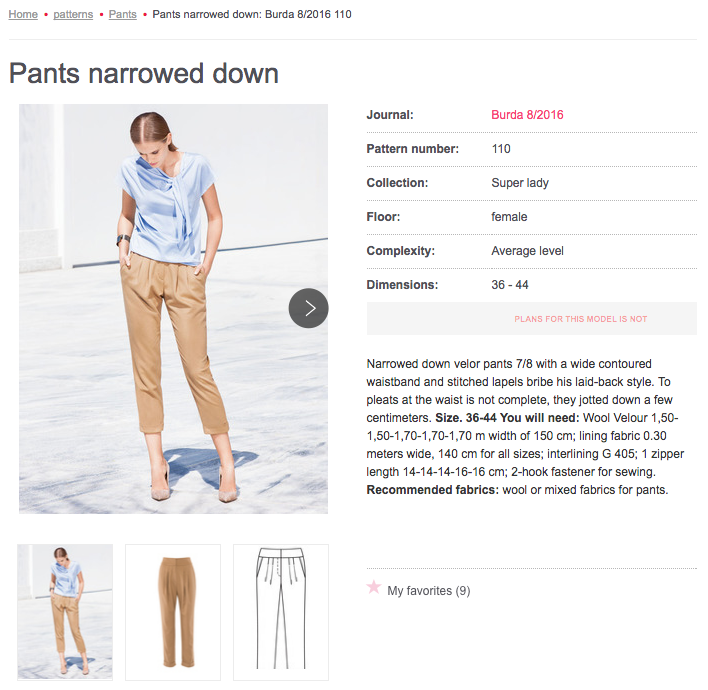Select the tan pants product thumbnail
This screenshot has height=690, width=708.
point(173,612)
